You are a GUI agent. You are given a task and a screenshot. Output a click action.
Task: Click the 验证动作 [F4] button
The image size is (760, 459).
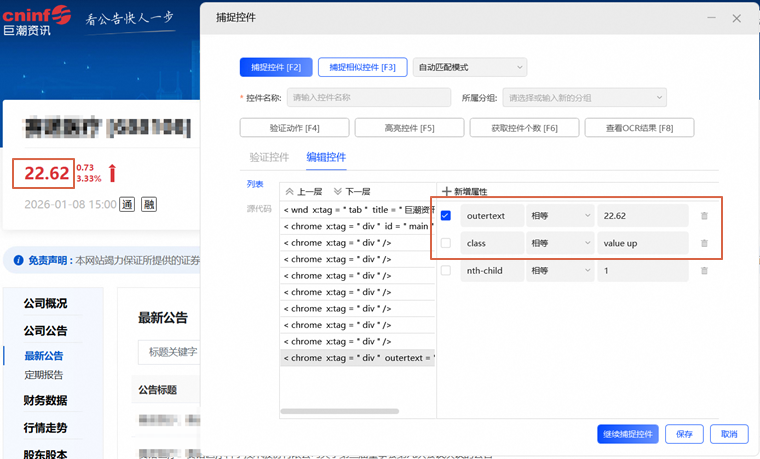pyautogui.click(x=294, y=128)
